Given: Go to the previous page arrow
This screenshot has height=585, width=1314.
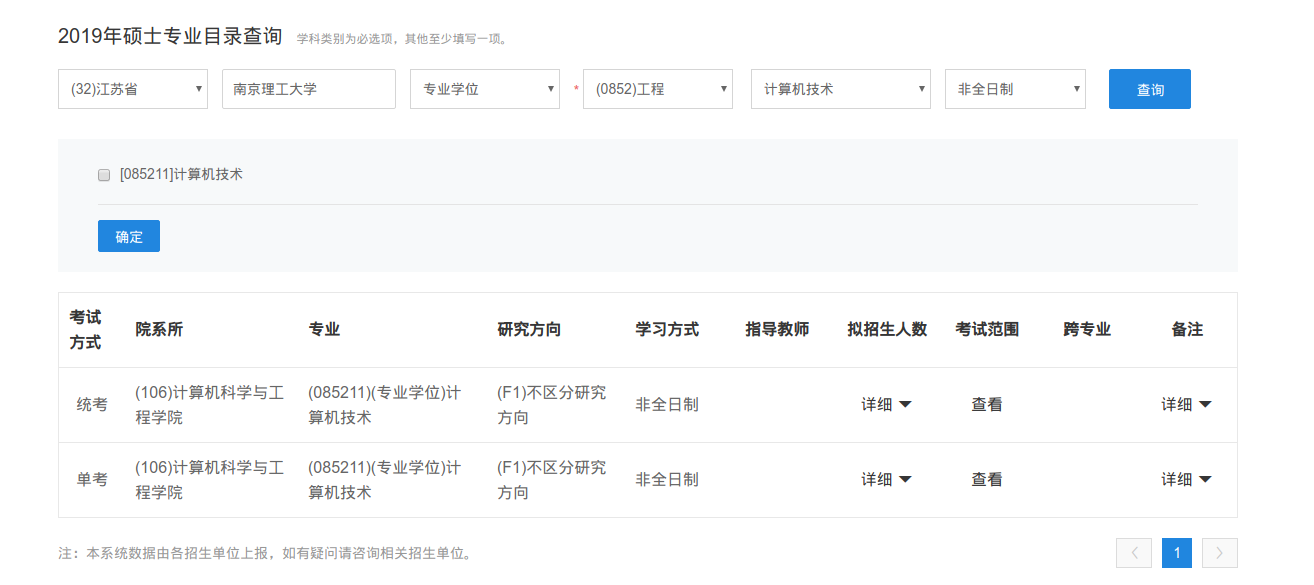Looking at the screenshot, I should coord(1134,553).
